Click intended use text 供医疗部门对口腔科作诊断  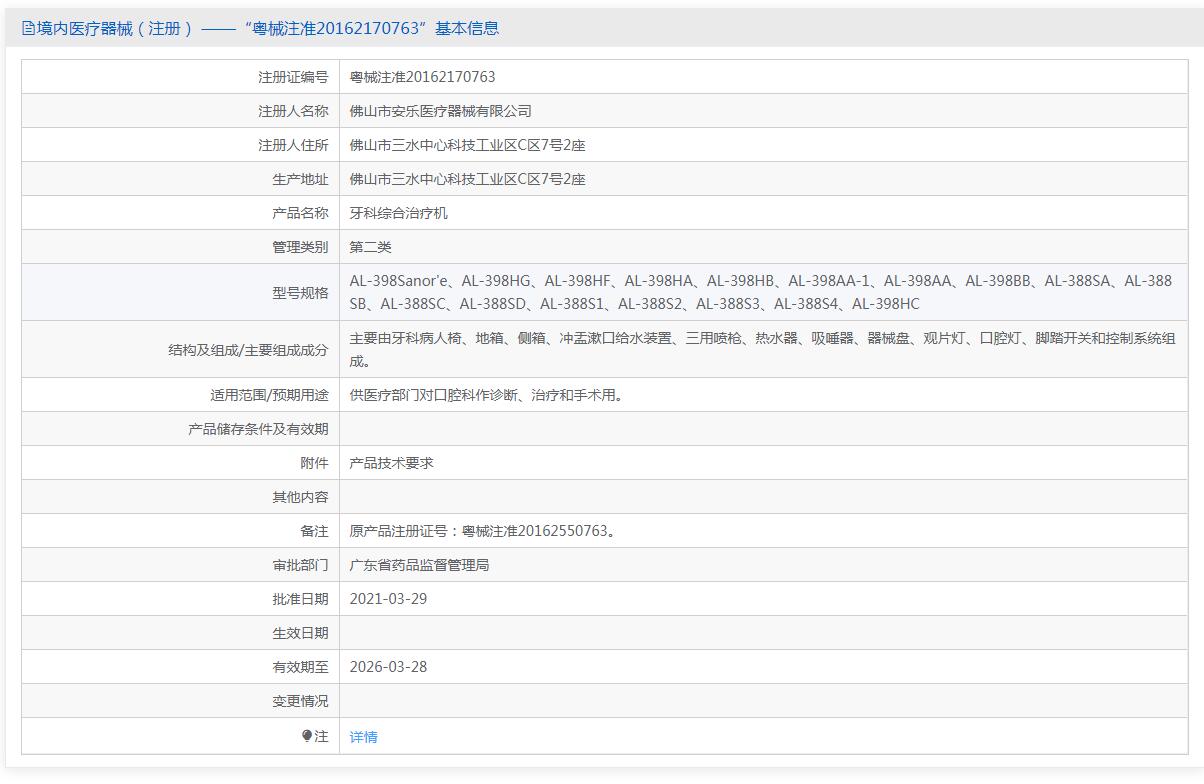pos(489,395)
